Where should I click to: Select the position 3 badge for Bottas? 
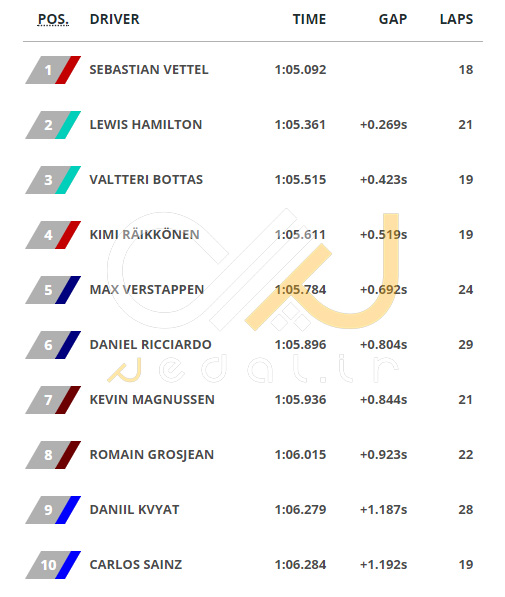53,180
